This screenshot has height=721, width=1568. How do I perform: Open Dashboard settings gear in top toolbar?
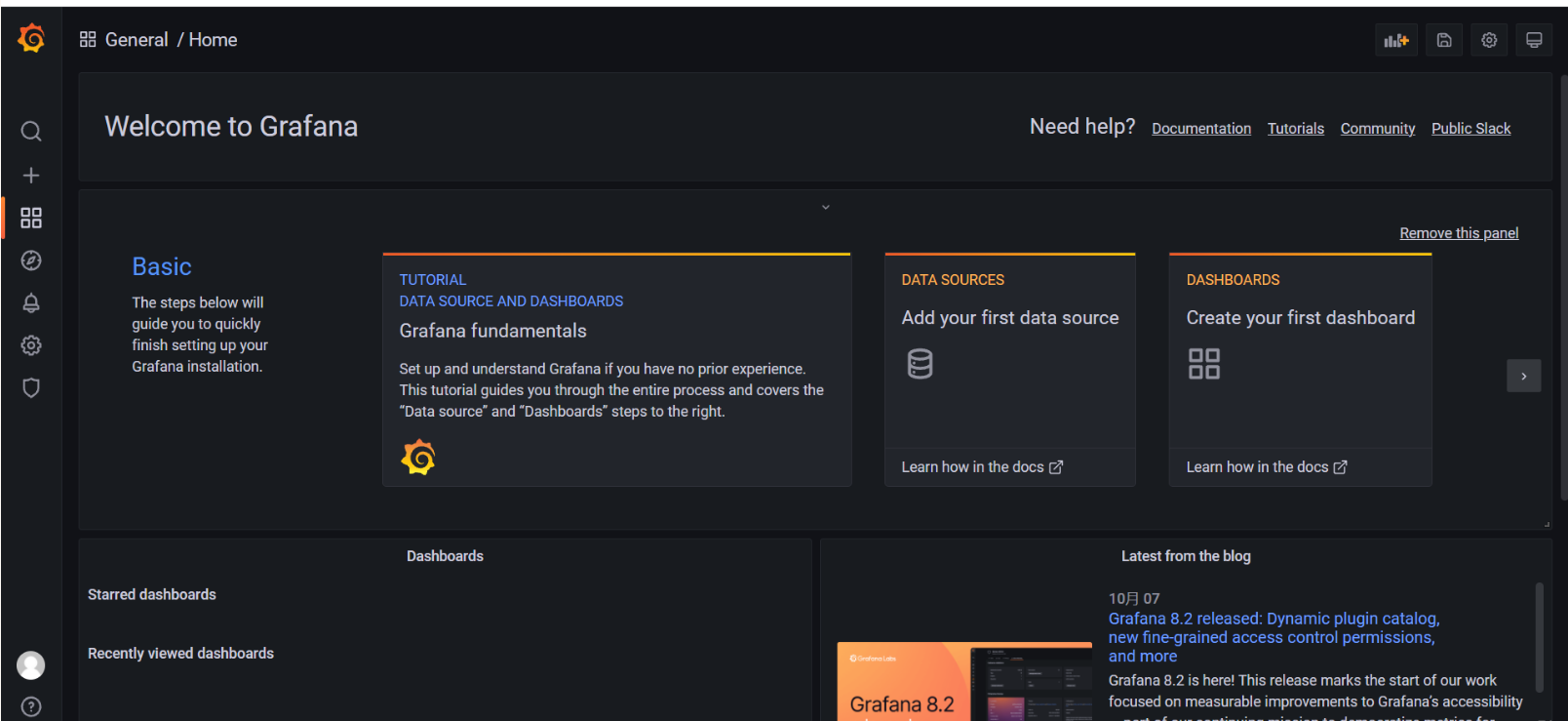click(x=1489, y=40)
